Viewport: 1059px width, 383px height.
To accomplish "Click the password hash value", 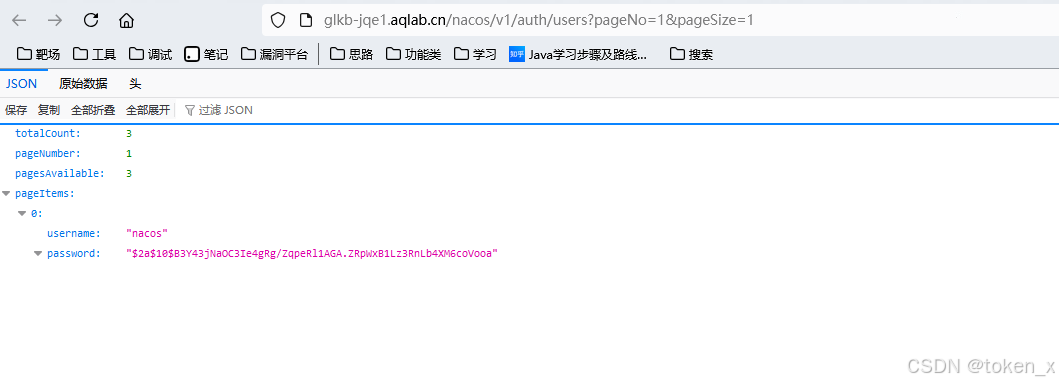I will click(311, 254).
